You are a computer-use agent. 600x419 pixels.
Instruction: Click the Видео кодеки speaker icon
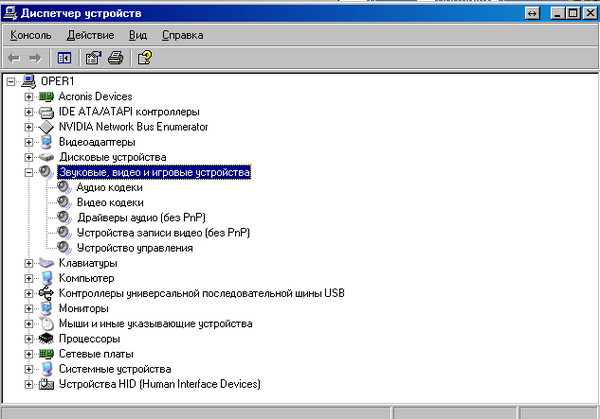tap(64, 202)
